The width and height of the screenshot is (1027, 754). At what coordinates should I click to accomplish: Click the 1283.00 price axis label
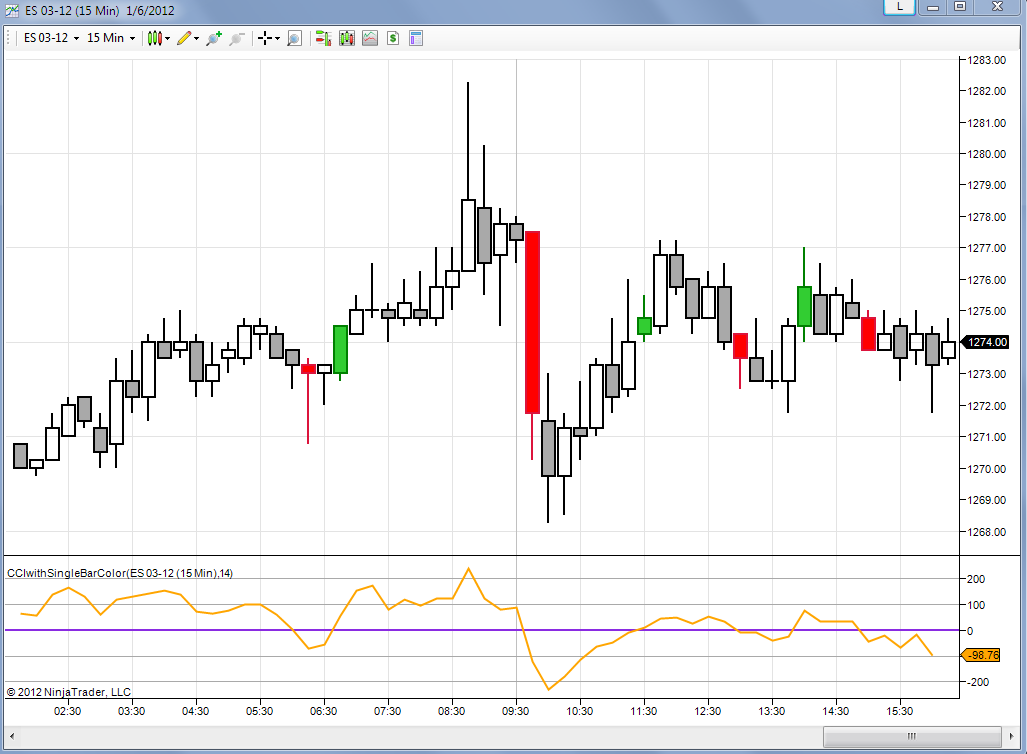pos(986,60)
